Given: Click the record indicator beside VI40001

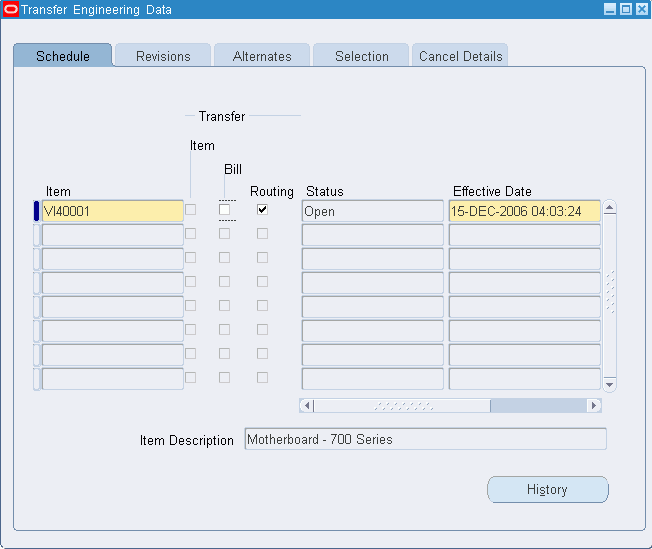Looking at the screenshot, I should click(x=37, y=211).
